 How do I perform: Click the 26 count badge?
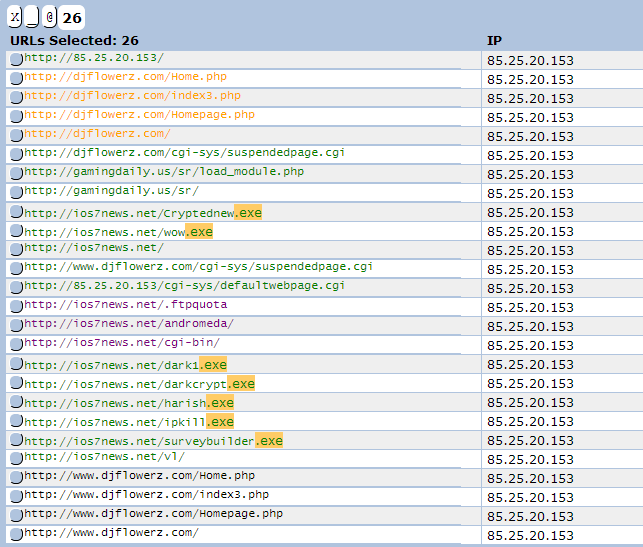(72, 17)
